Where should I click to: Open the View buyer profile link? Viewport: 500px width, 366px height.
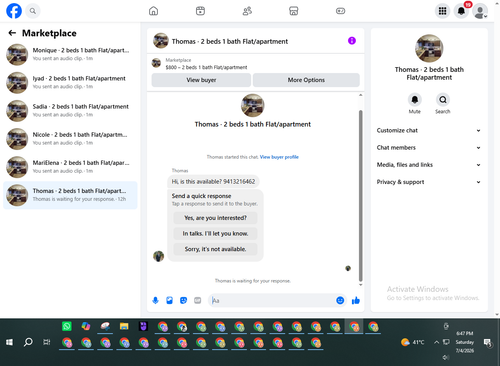[x=279, y=157]
